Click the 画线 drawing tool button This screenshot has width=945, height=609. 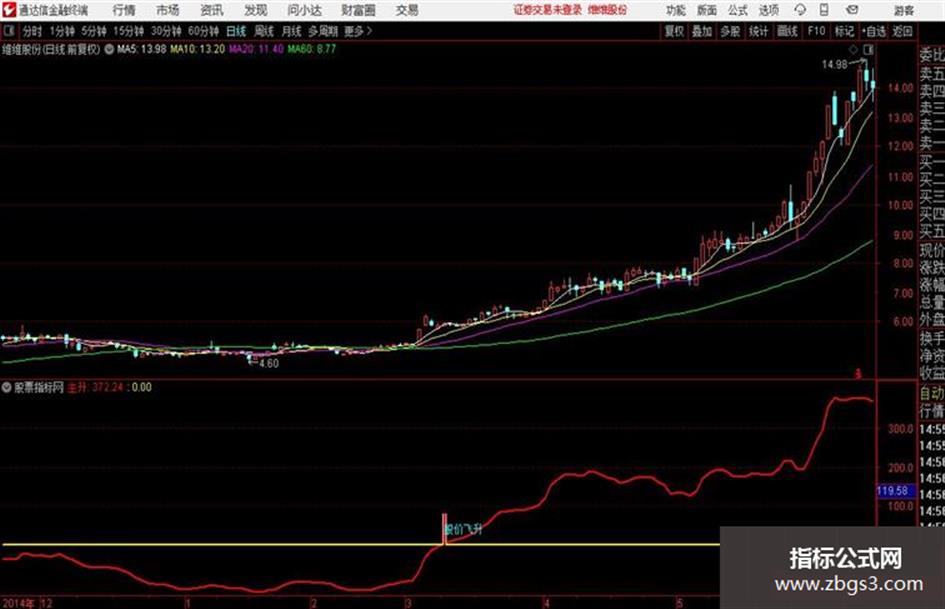click(787, 31)
